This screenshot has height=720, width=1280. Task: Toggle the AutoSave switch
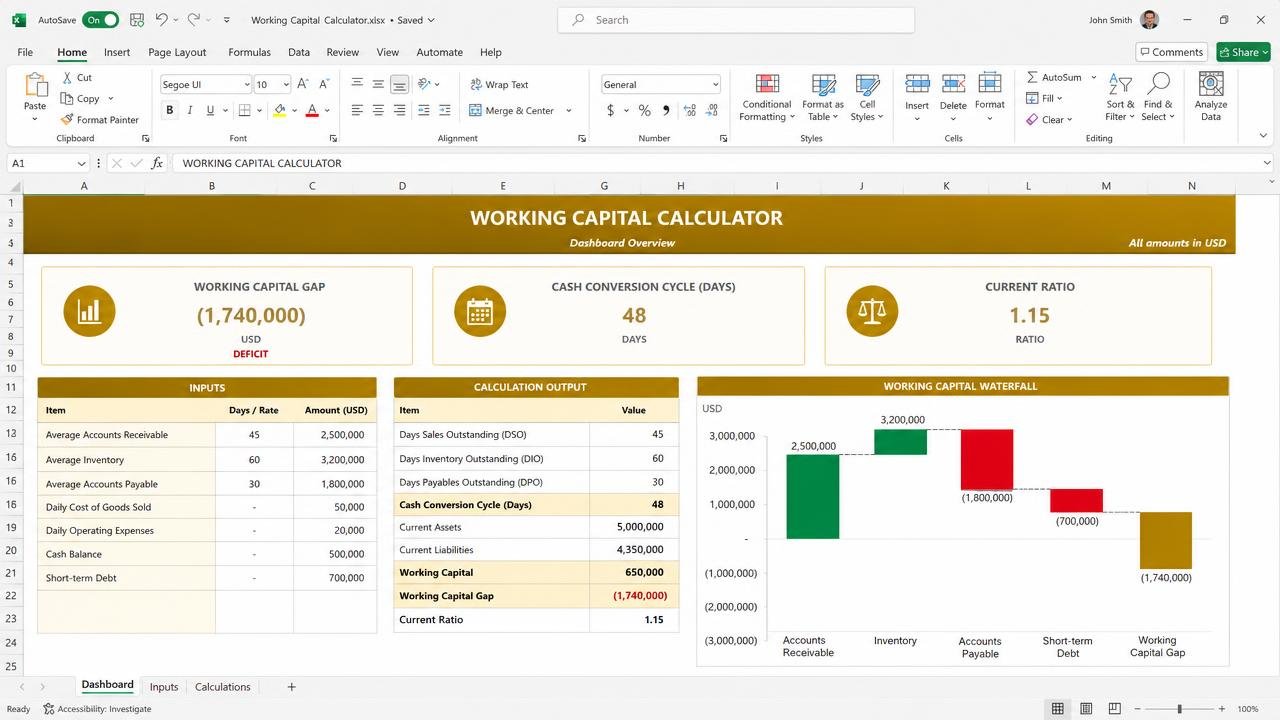point(100,20)
